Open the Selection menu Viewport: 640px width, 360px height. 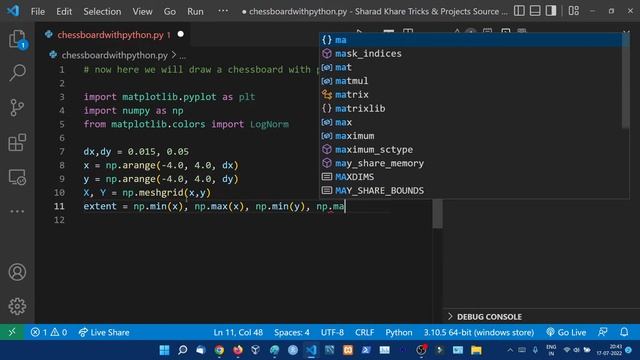point(102,11)
